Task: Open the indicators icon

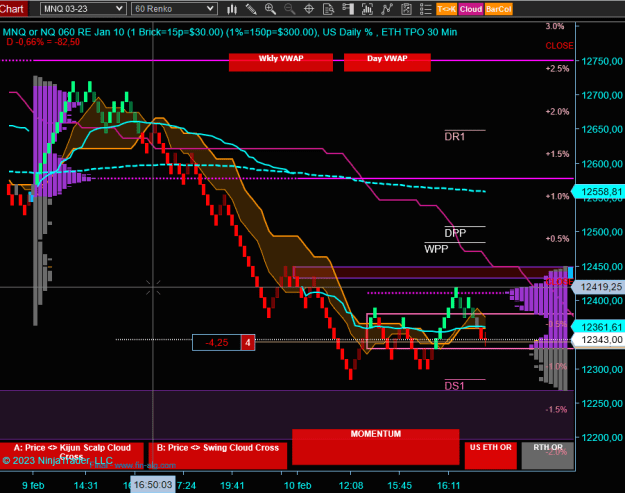Action: (387, 9)
